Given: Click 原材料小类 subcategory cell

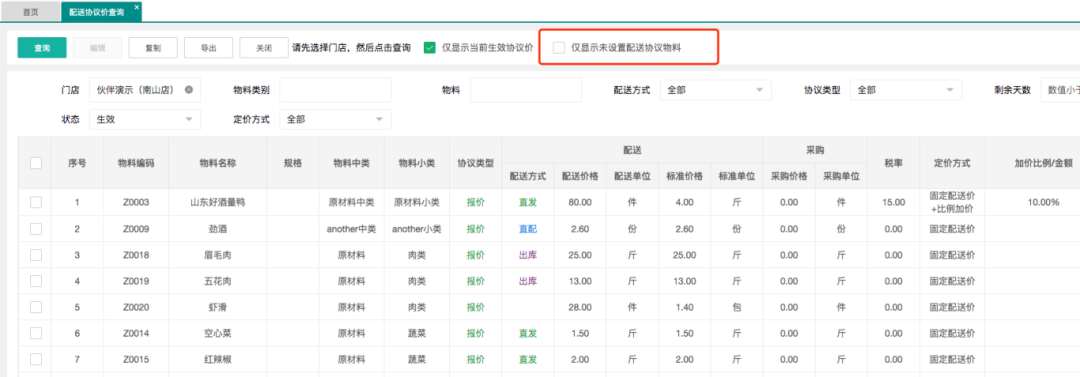Looking at the screenshot, I should (x=417, y=202).
